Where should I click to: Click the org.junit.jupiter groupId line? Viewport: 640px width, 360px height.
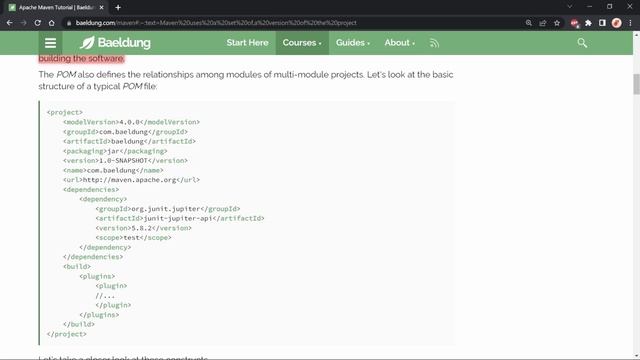point(168,209)
